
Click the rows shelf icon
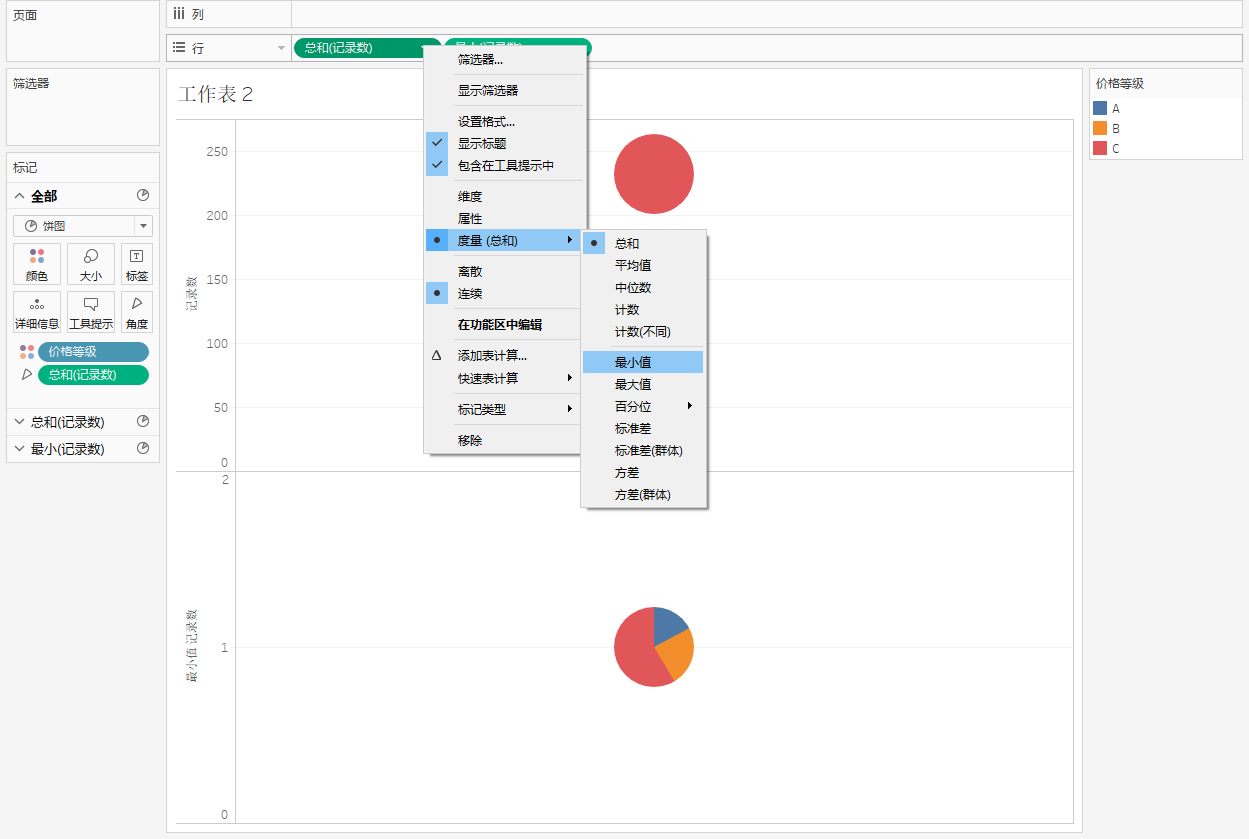click(179, 48)
